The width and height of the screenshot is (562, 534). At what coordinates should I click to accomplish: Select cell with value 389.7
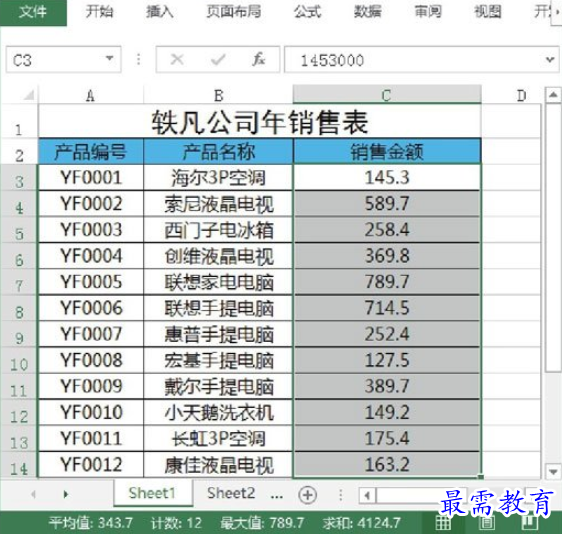387,386
